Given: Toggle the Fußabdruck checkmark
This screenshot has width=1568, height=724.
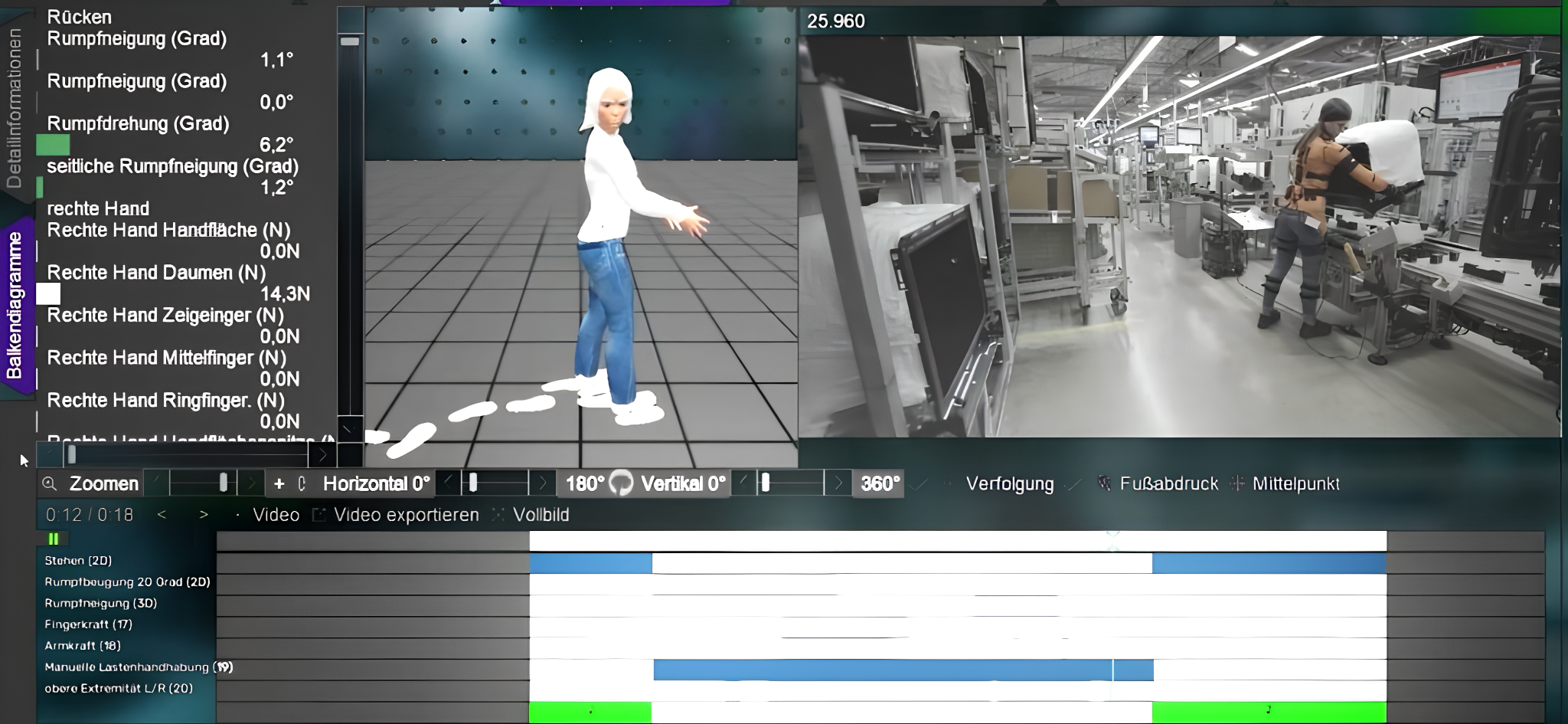Looking at the screenshot, I should [x=1074, y=483].
